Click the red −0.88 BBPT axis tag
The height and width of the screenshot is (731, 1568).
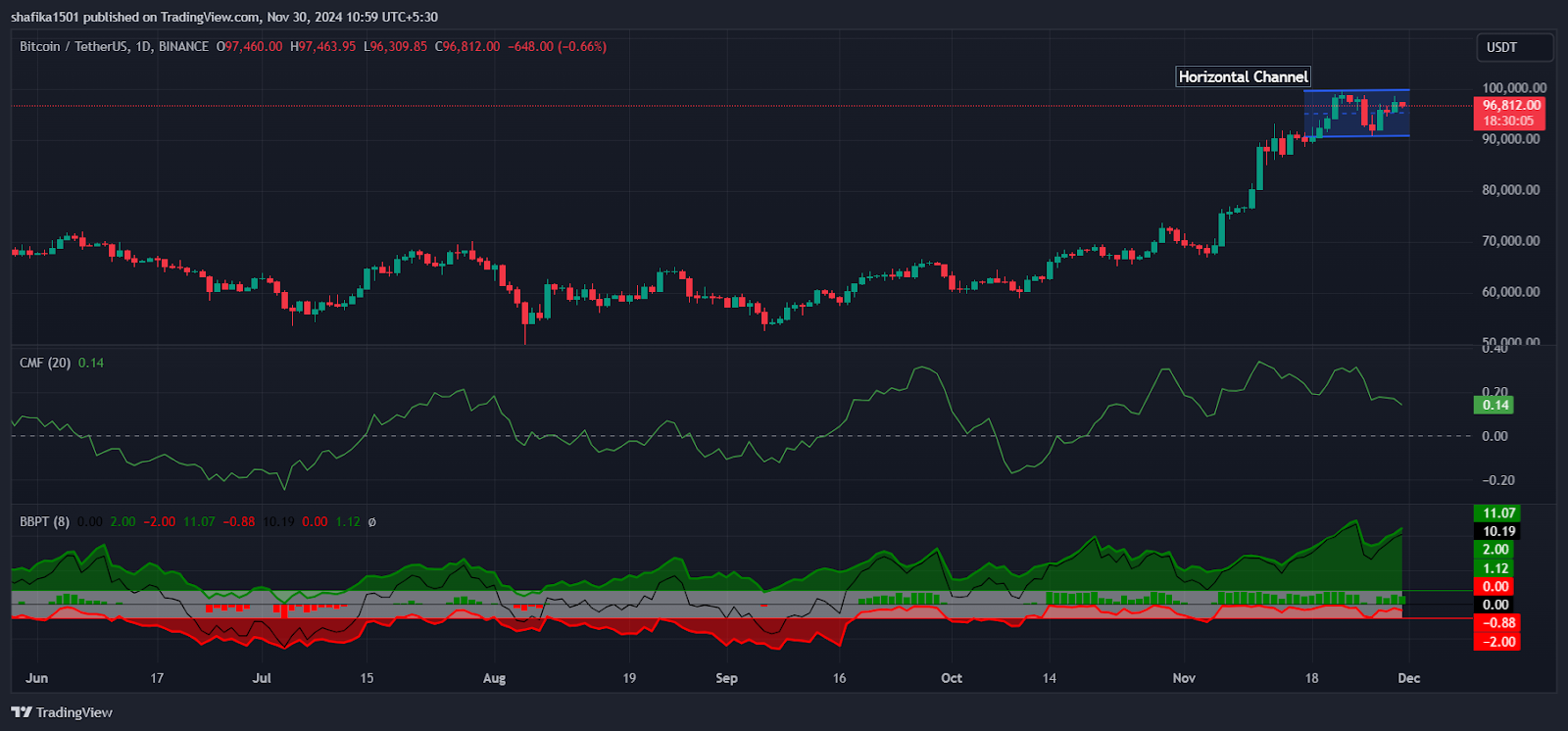(x=1497, y=622)
